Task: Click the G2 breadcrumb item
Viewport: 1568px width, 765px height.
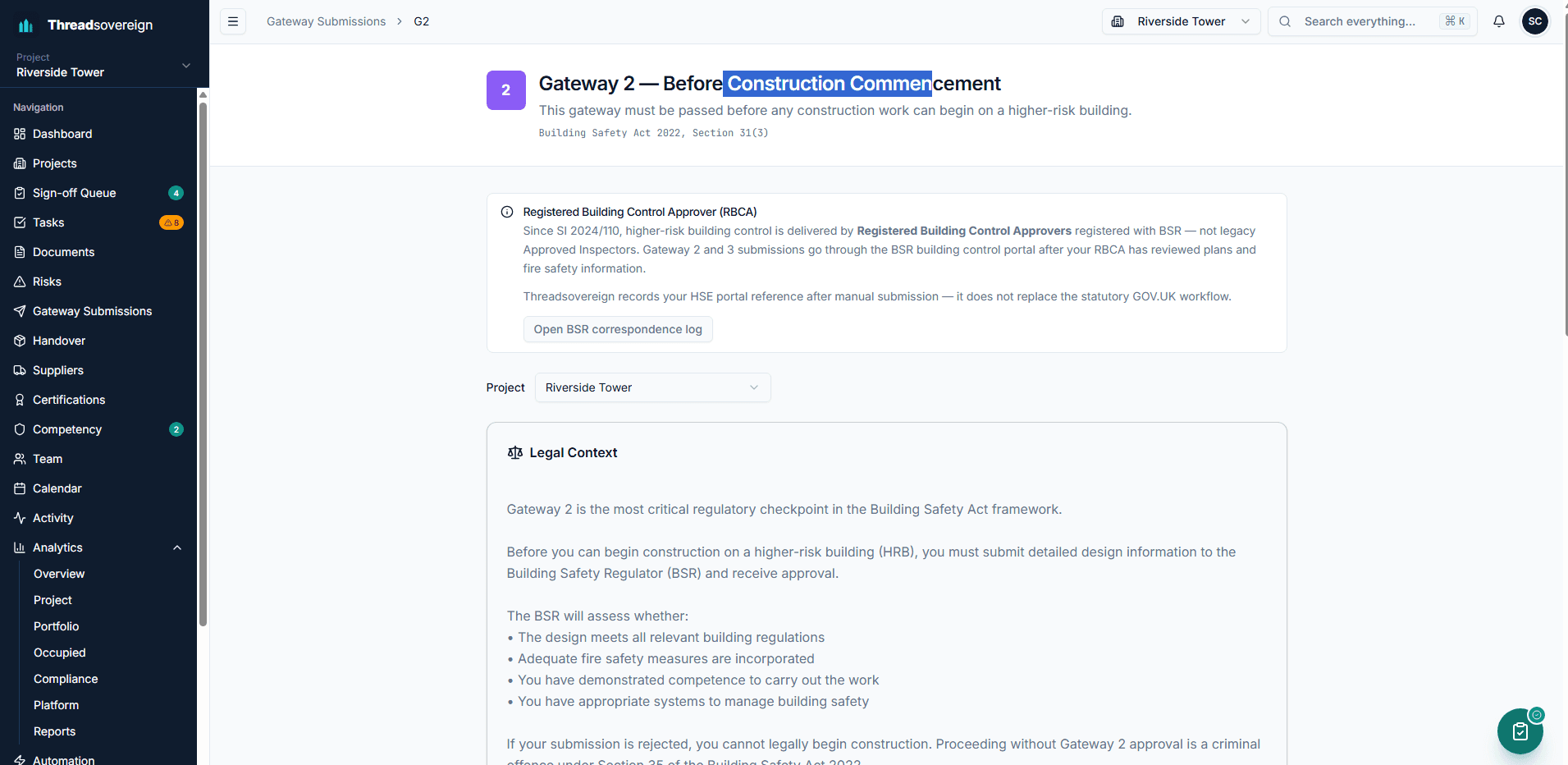Action: tap(422, 21)
